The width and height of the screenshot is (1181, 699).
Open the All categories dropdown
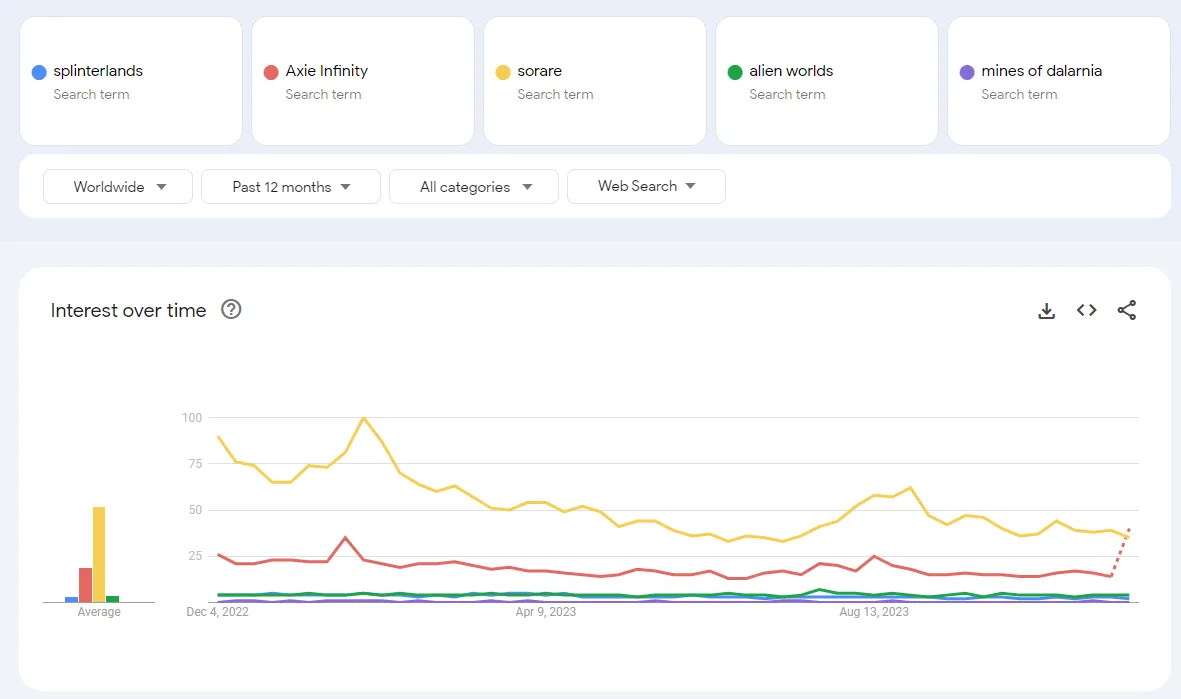(x=474, y=187)
